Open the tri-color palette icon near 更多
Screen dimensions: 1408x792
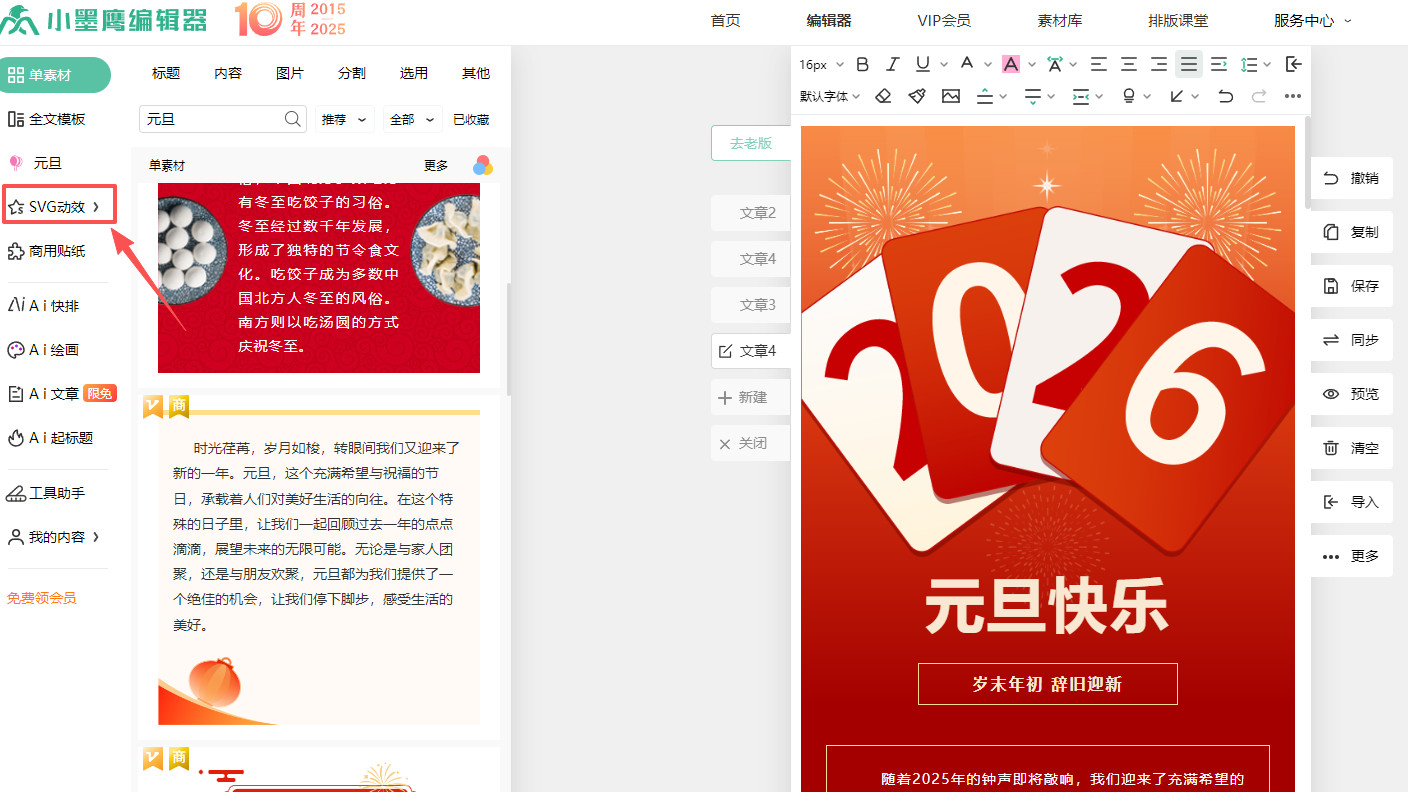483,166
